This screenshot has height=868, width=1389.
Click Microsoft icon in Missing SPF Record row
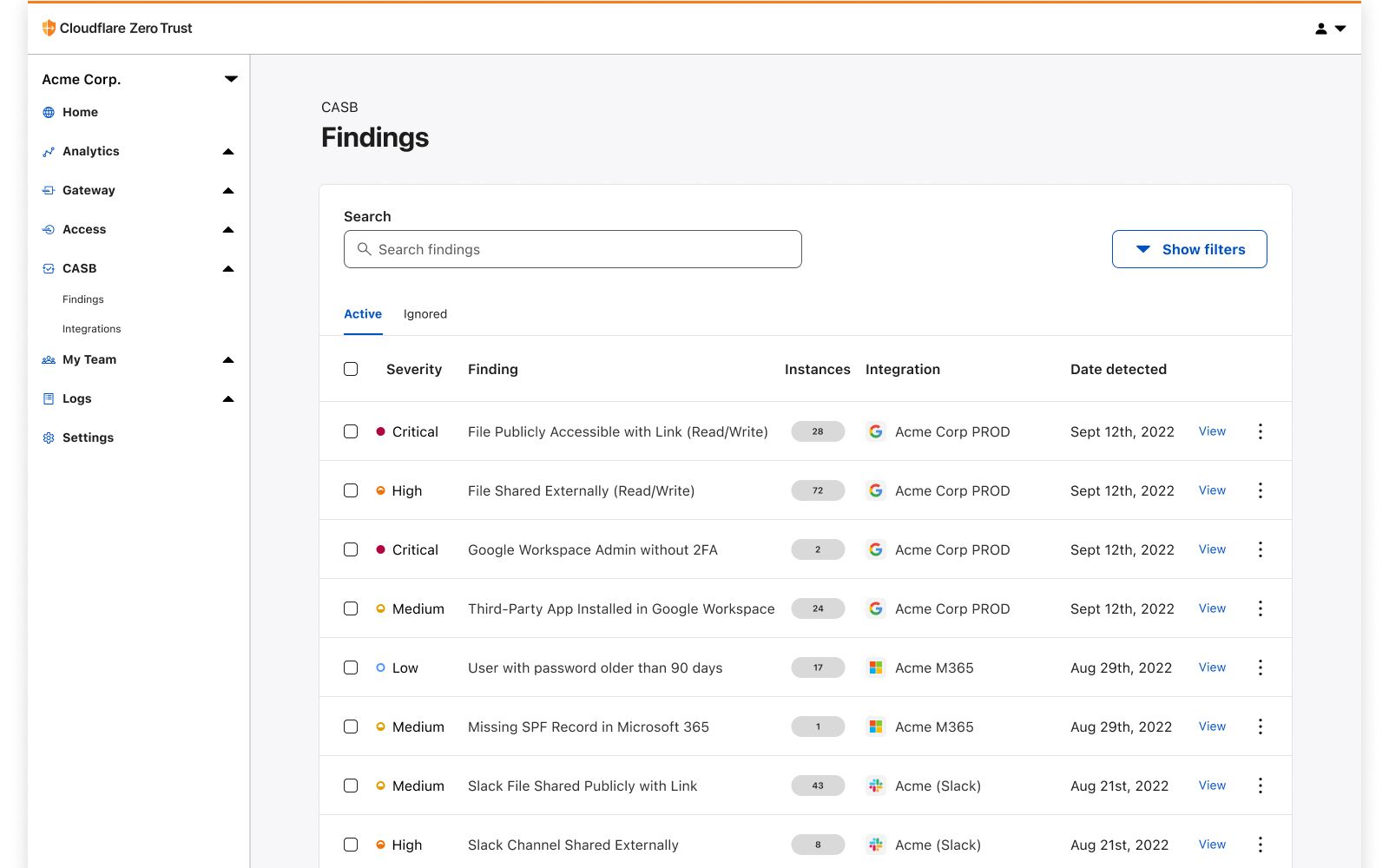tap(876, 727)
